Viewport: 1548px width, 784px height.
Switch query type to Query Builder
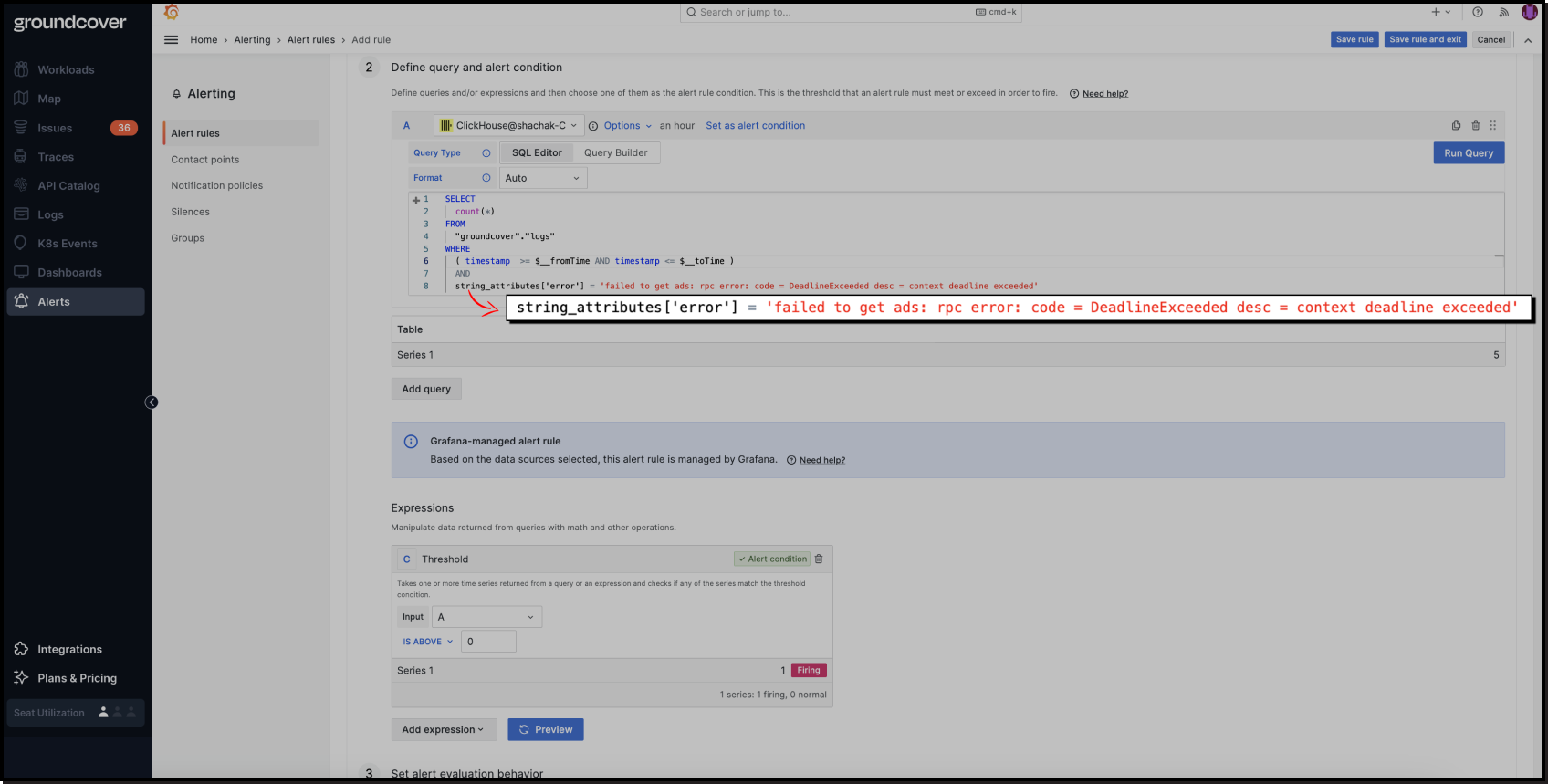click(615, 153)
